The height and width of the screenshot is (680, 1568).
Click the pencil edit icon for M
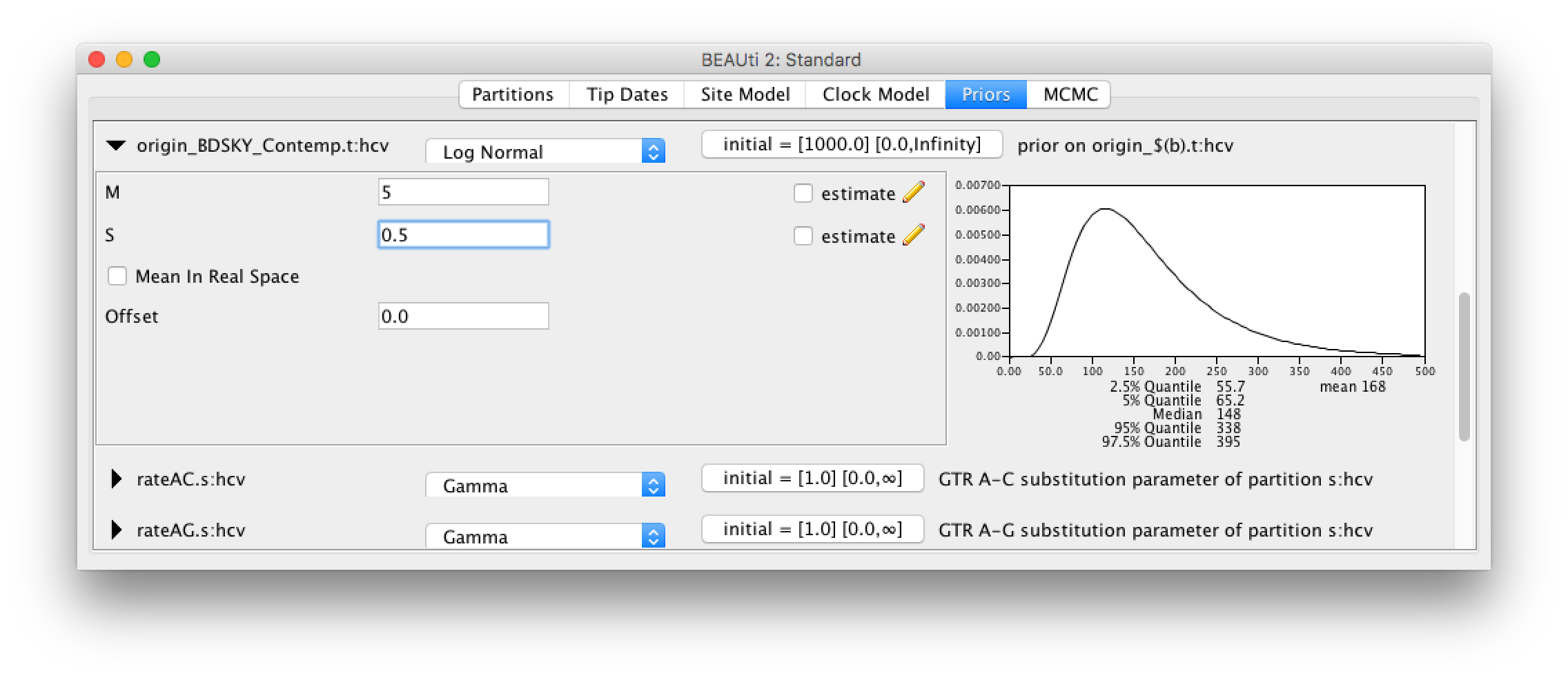tap(913, 192)
